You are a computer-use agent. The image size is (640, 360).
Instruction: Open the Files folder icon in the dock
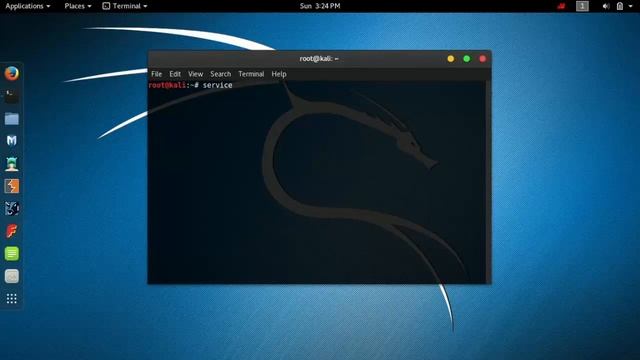pyautogui.click(x=12, y=119)
